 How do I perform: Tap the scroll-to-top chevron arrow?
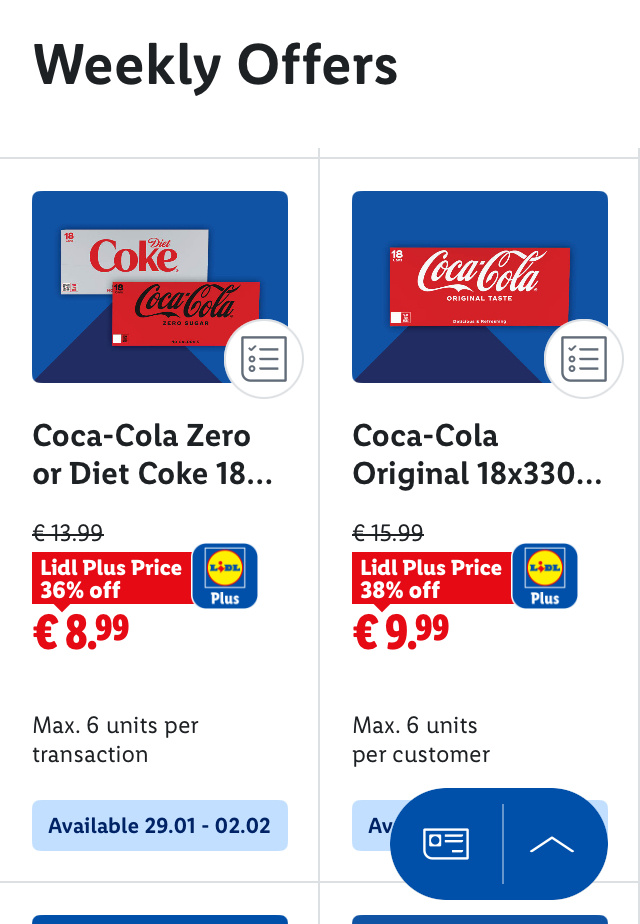pyautogui.click(x=552, y=845)
